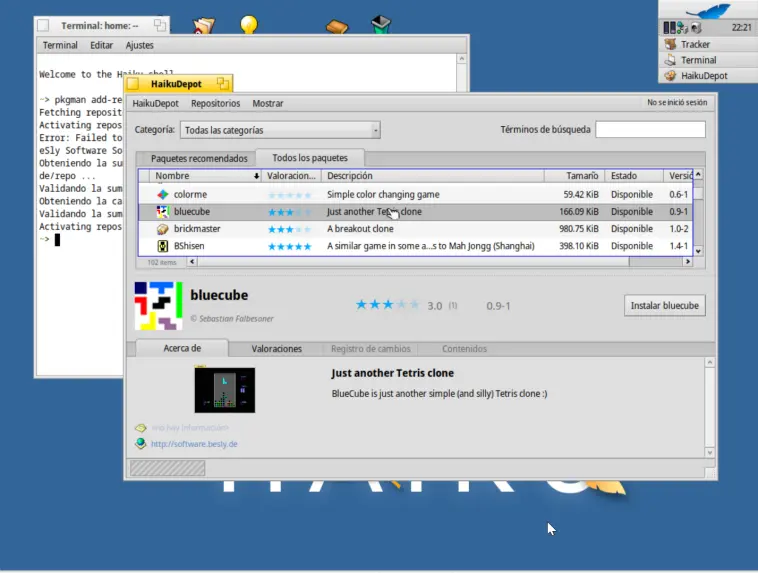This screenshot has width=758, height=573.
Task: Click Terminal window scroll up arrow
Action: (x=462, y=59)
